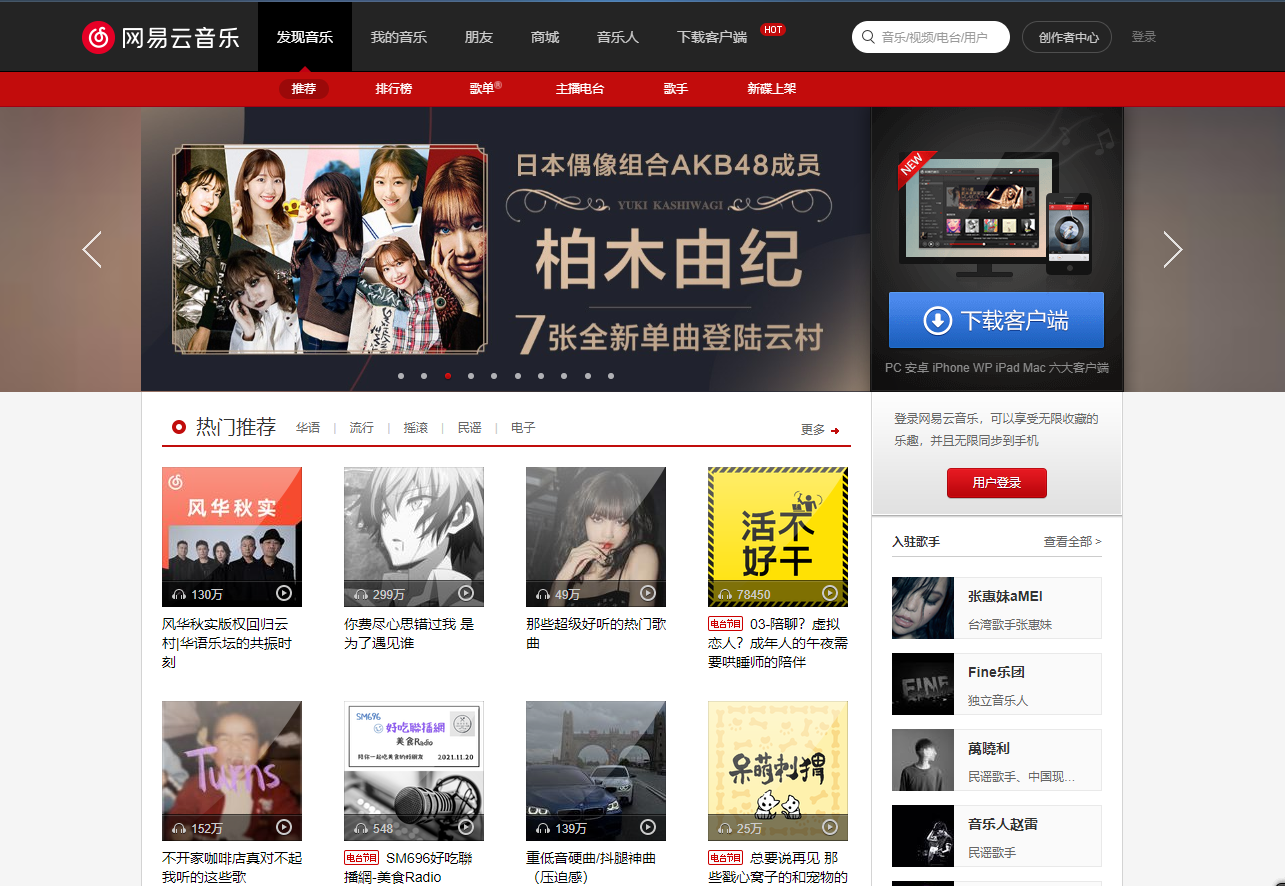
Task: Open Fine乐团 artist avatar
Action: click(923, 684)
